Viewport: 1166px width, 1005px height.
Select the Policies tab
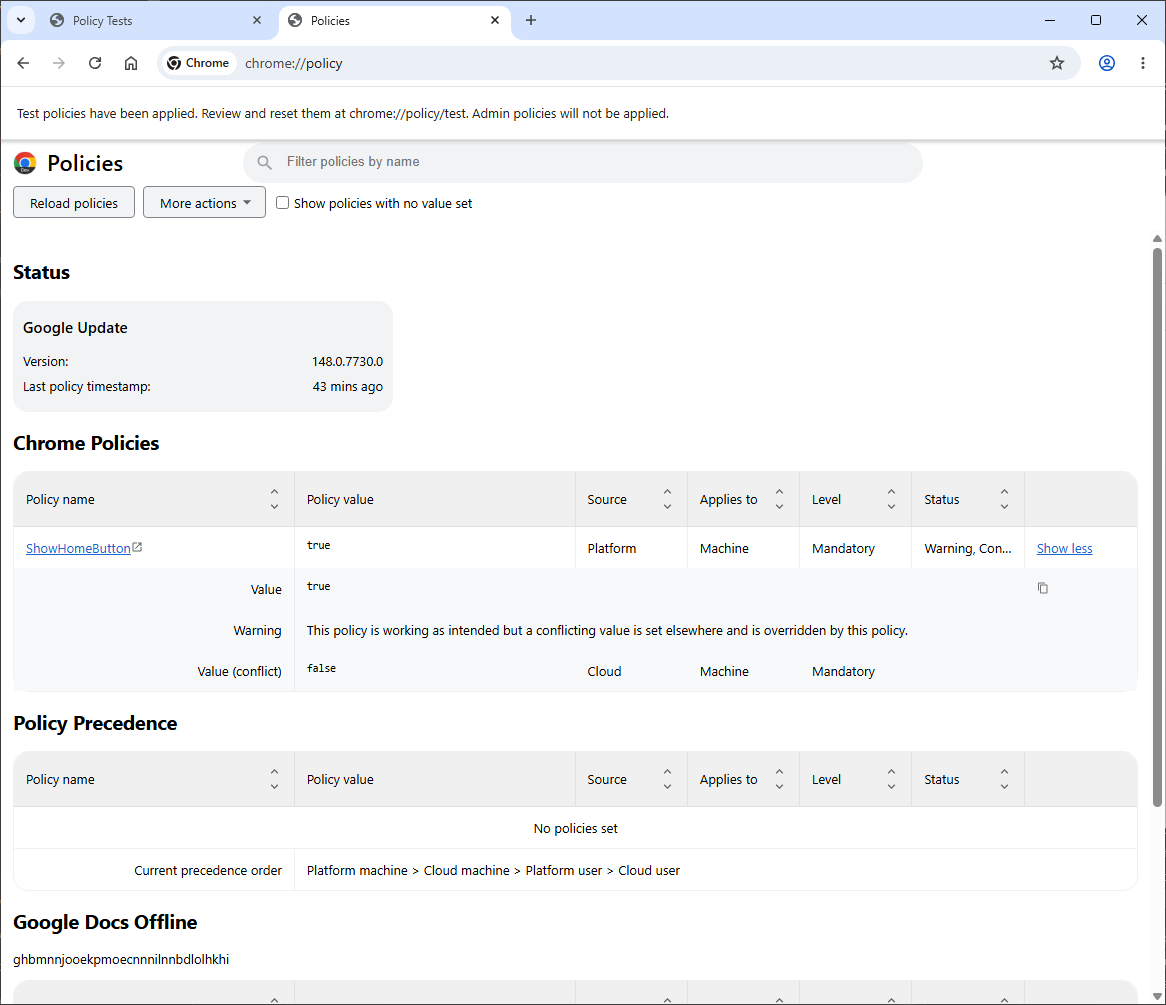(x=394, y=21)
